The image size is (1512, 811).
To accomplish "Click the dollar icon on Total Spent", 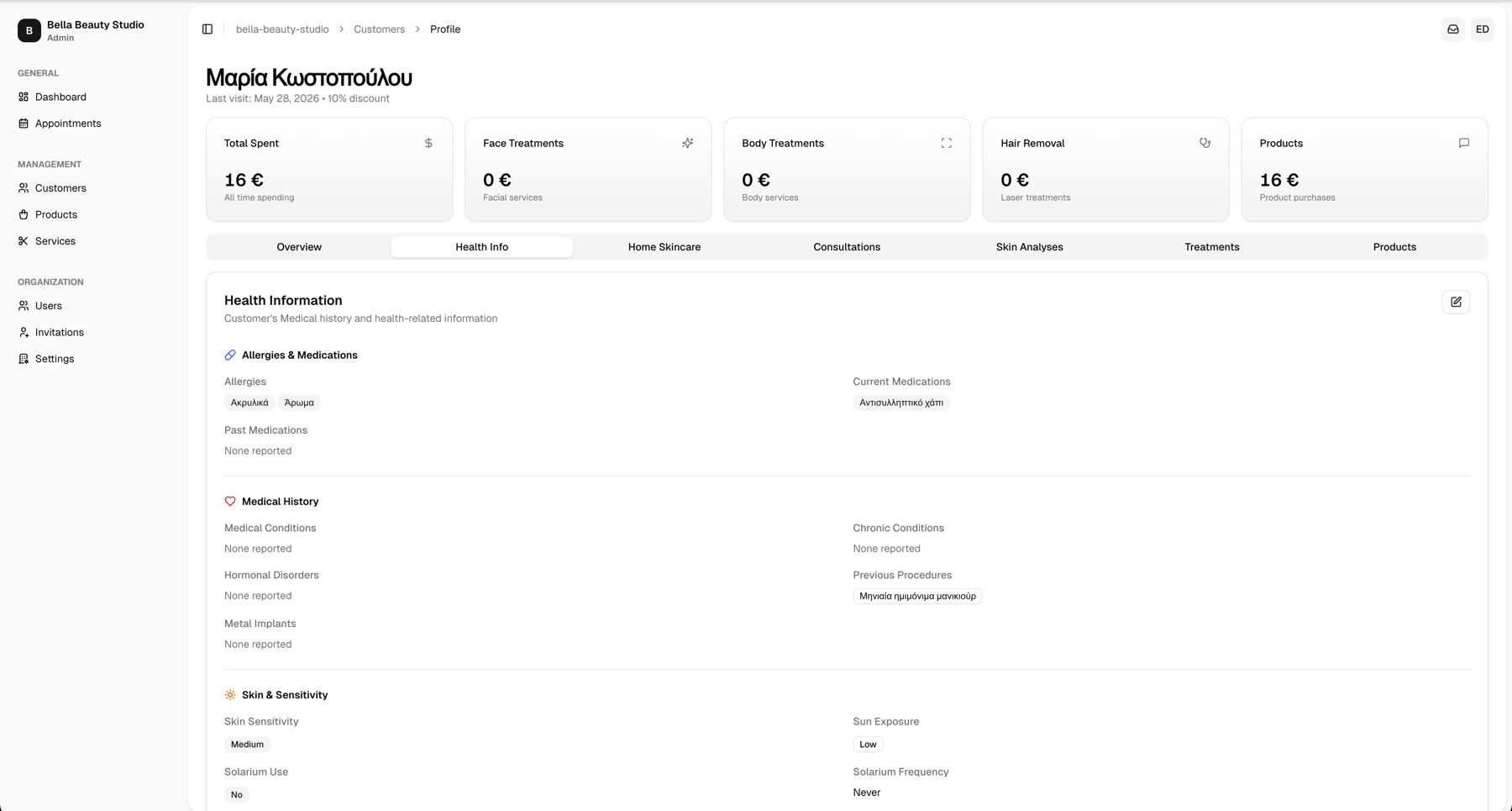I will pos(428,144).
